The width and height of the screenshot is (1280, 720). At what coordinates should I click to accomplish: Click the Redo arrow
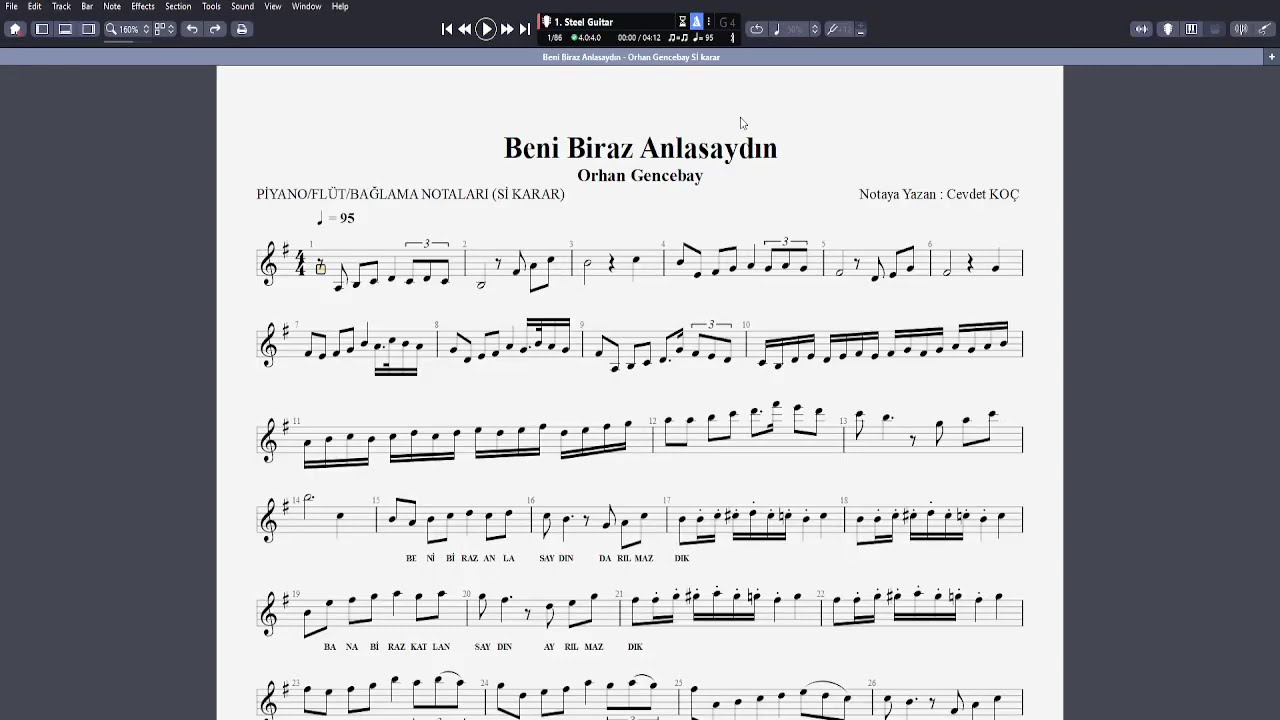coord(215,29)
